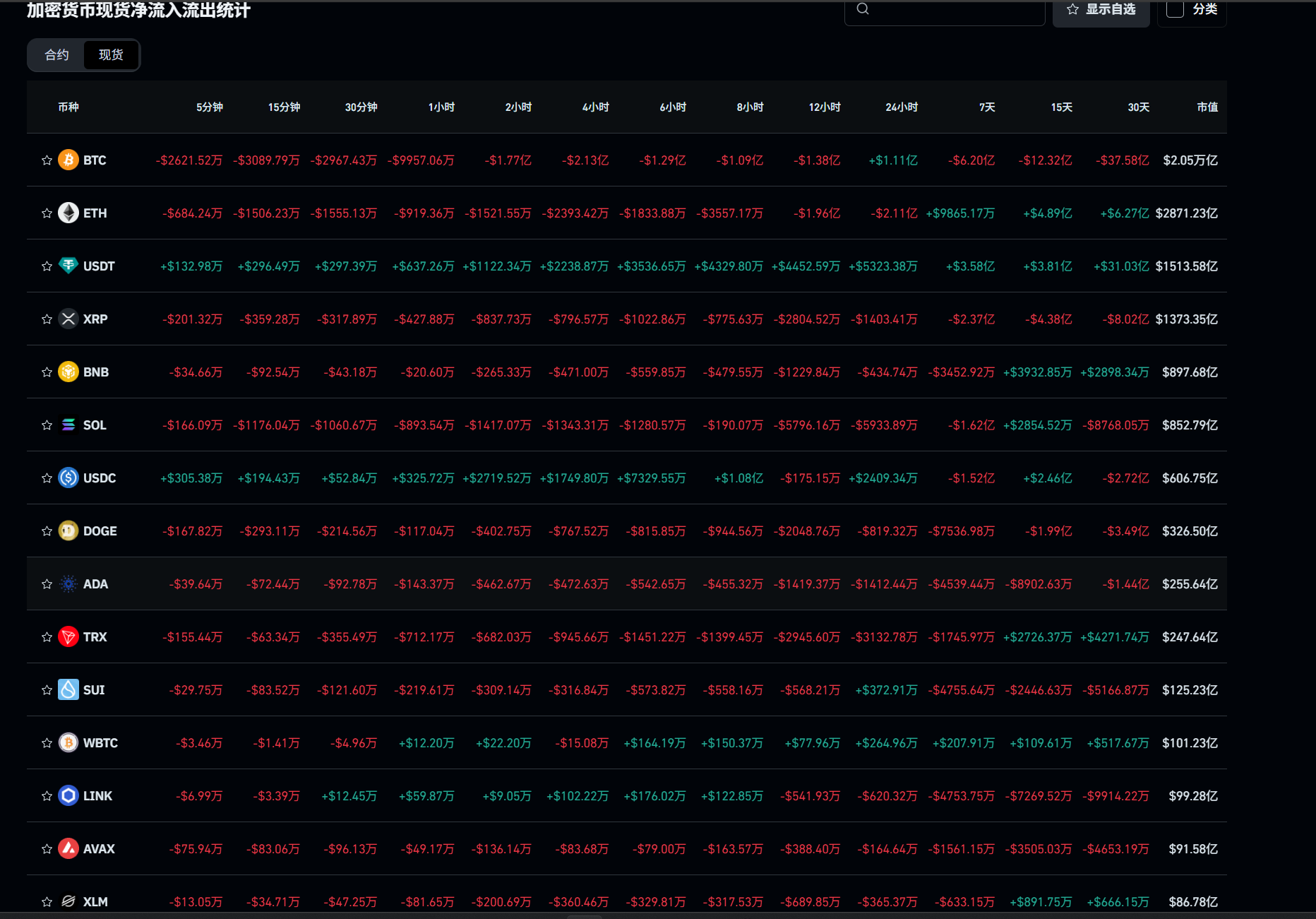Image resolution: width=1316 pixels, height=919 pixels.
Task: Sort by the 15分钟 column header
Action: point(284,107)
